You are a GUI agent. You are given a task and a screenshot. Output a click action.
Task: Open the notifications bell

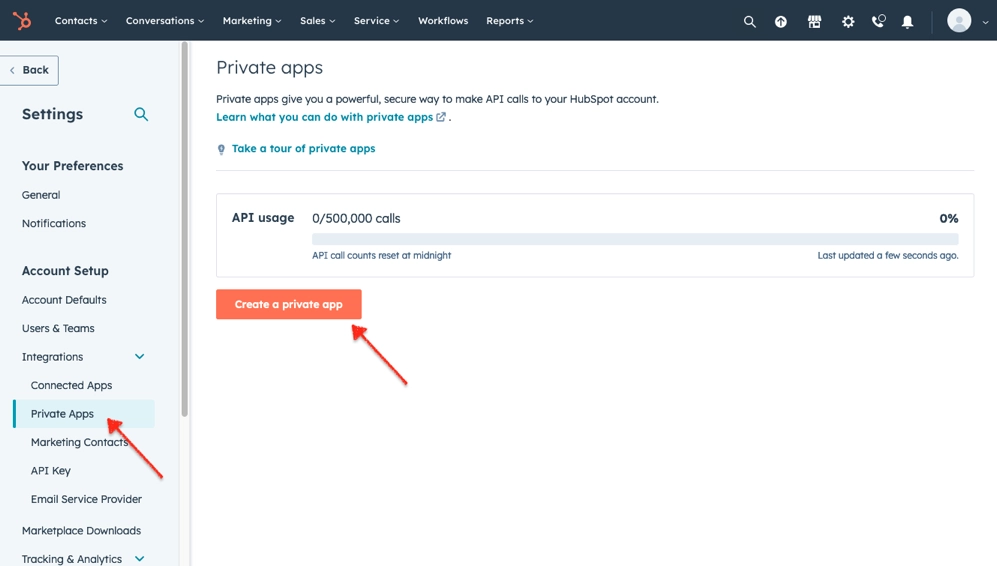click(x=908, y=22)
